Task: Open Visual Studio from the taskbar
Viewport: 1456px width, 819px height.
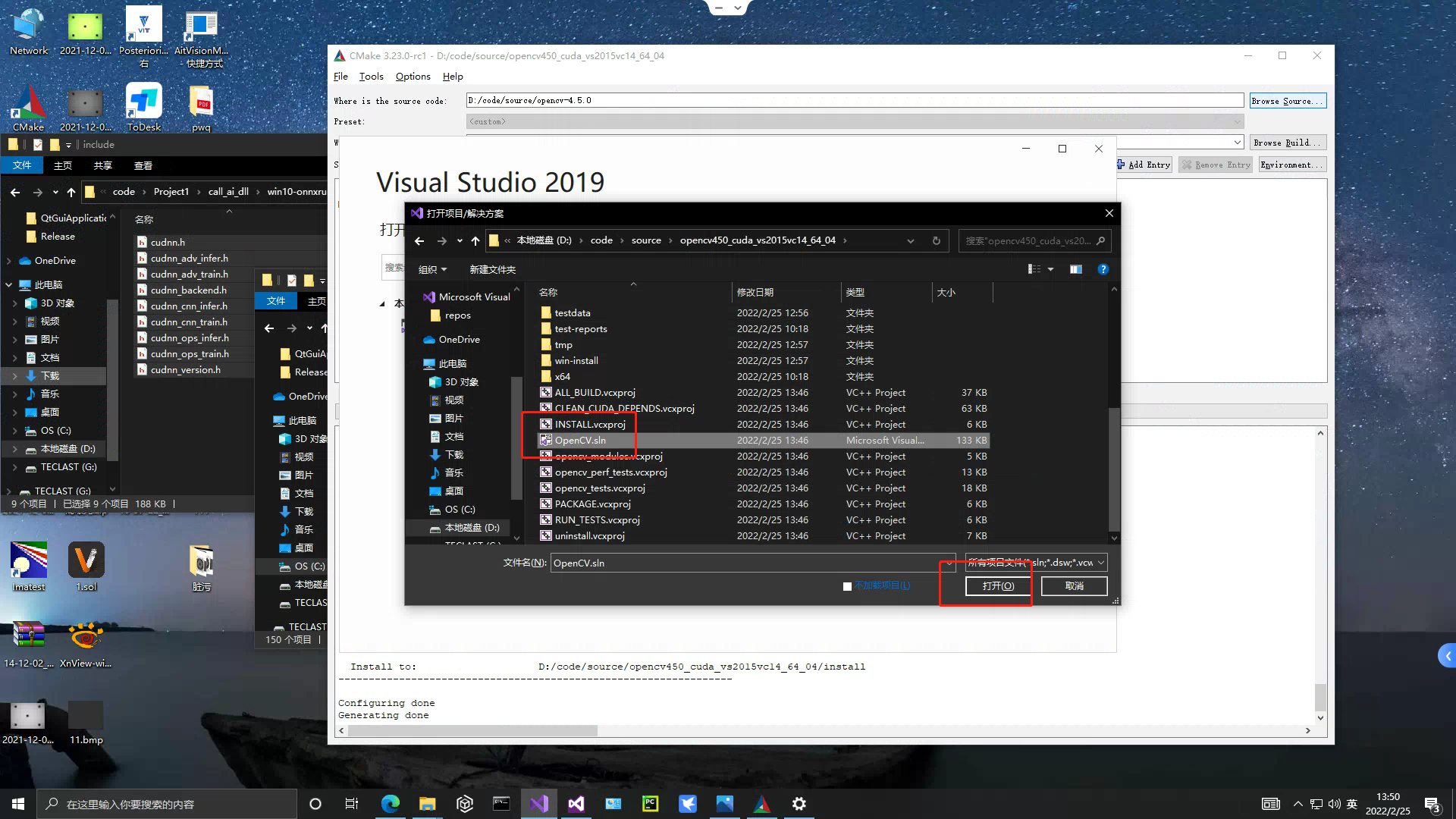Action: click(x=539, y=803)
